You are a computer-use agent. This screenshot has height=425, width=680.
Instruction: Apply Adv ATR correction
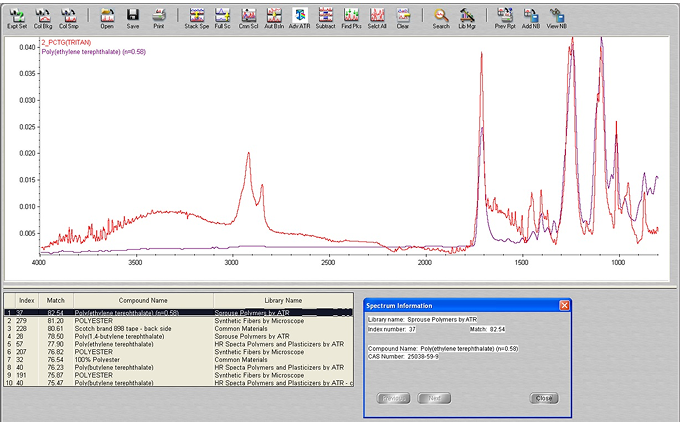(x=299, y=17)
